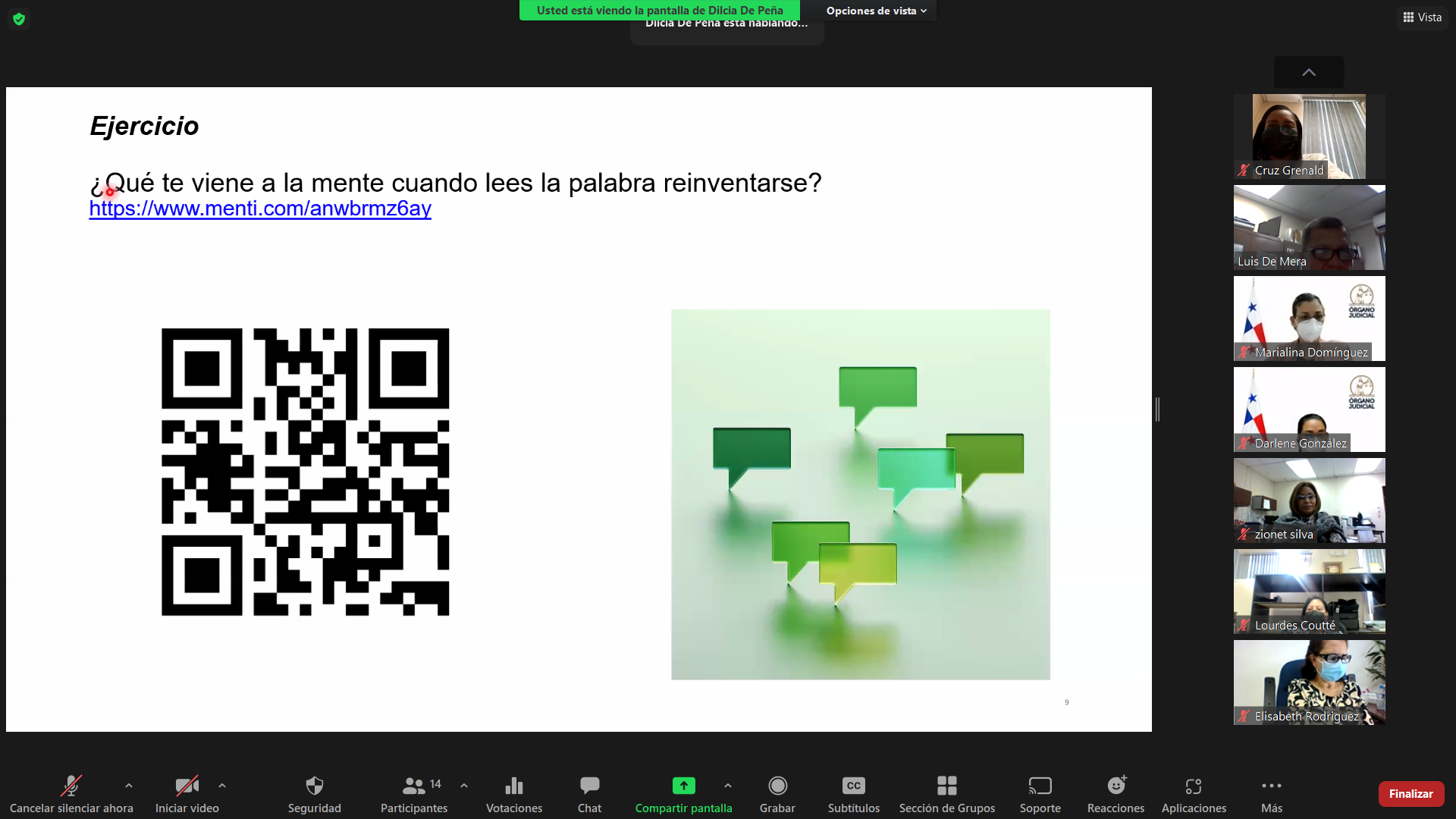Start camera with Iniciar video
Screen dimensions: 1456x819
pos(187,794)
